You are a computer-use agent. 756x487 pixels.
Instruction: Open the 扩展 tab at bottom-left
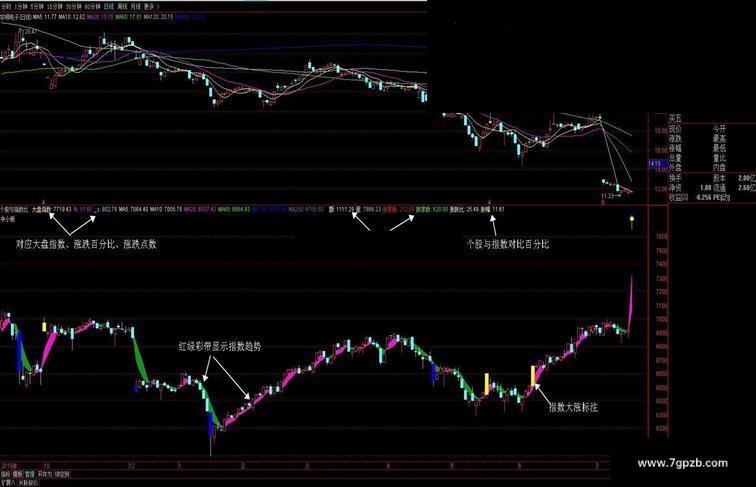pos(8,483)
